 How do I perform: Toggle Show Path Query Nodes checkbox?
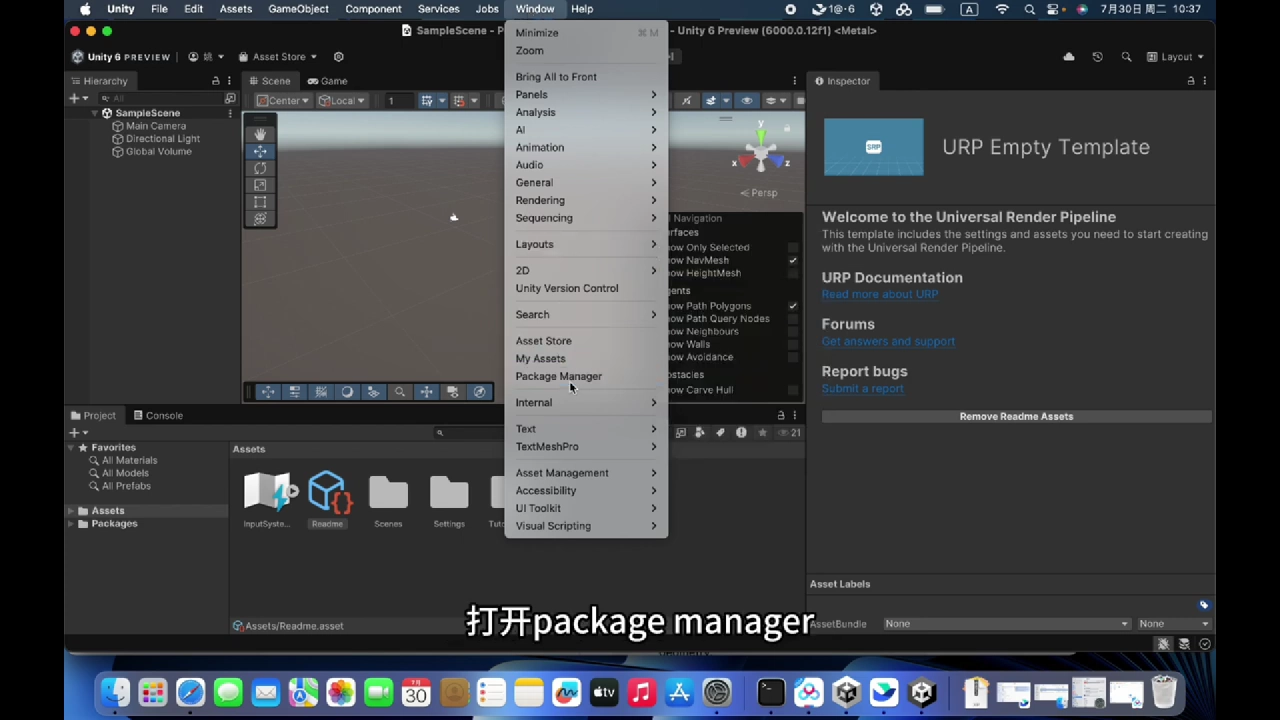click(x=792, y=319)
